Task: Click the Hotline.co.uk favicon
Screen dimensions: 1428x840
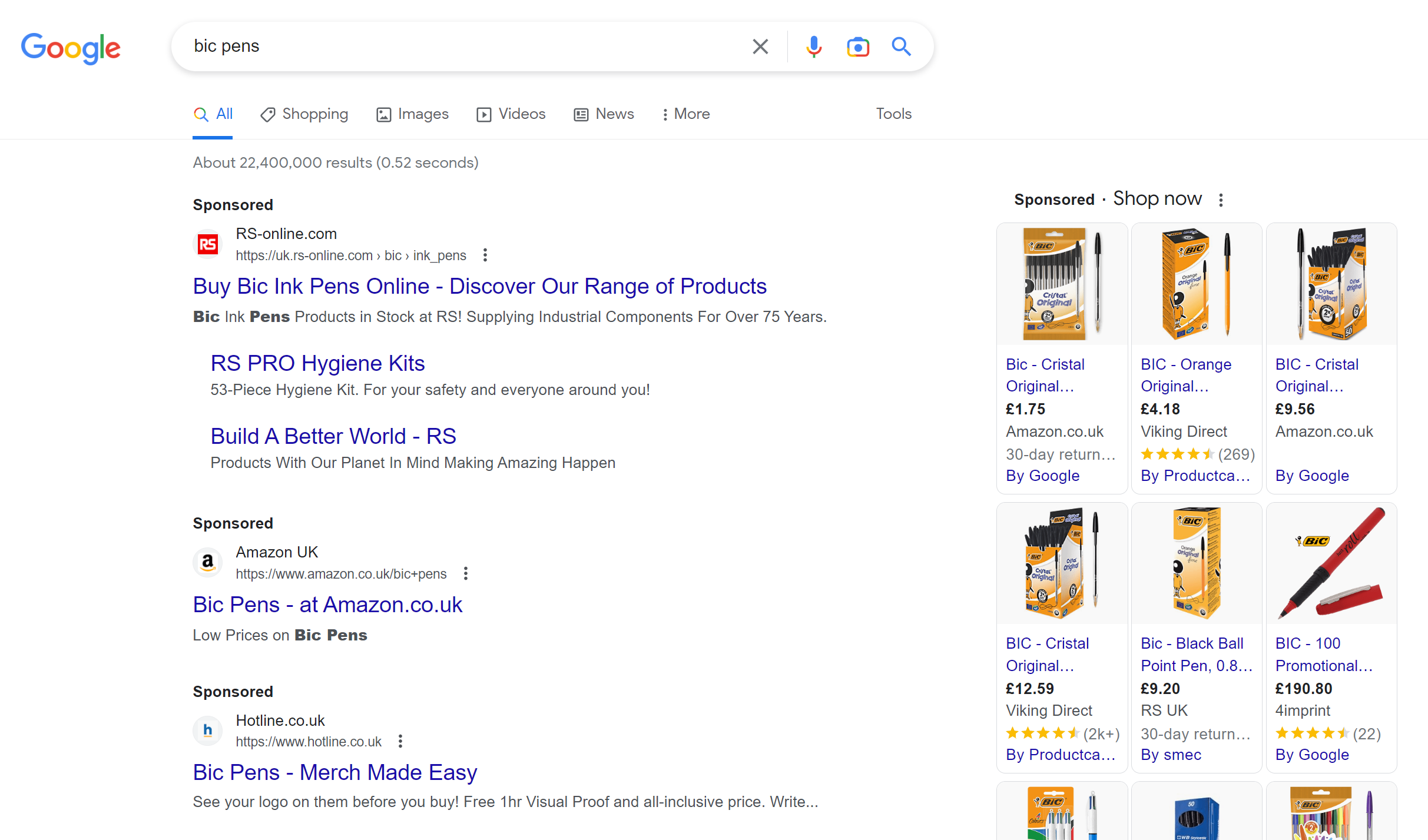Action: (x=207, y=731)
